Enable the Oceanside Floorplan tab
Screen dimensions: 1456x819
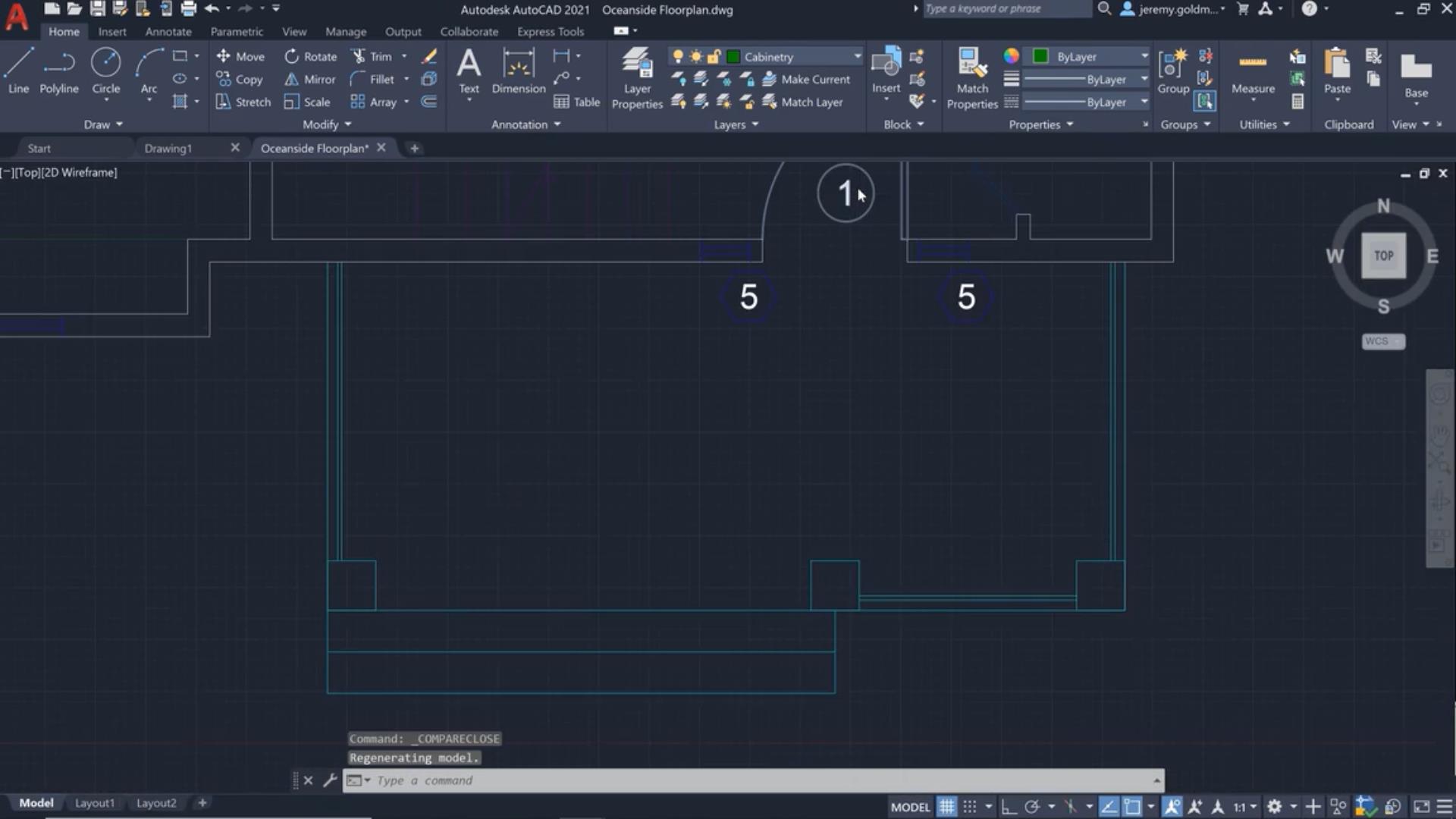click(x=313, y=148)
